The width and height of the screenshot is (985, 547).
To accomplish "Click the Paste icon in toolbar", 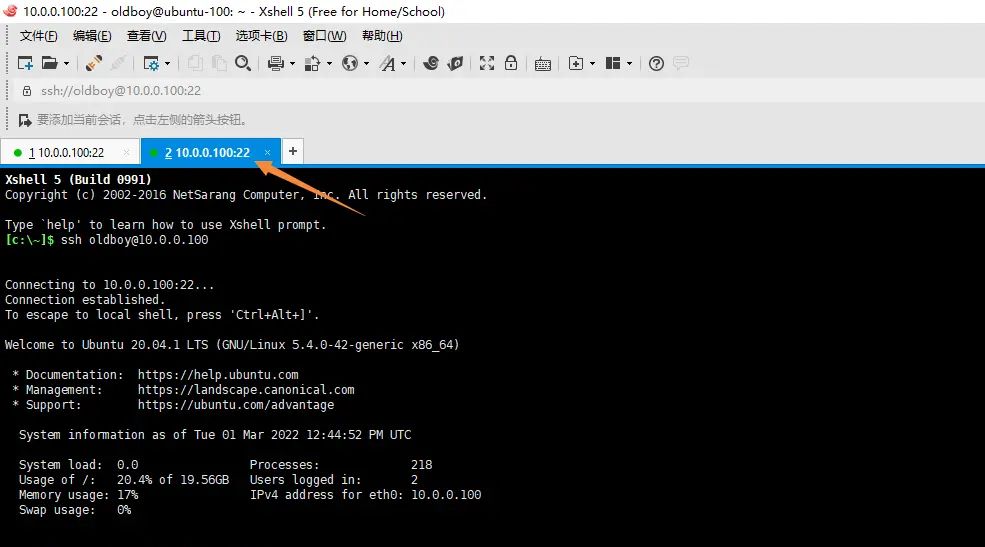I will [219, 63].
